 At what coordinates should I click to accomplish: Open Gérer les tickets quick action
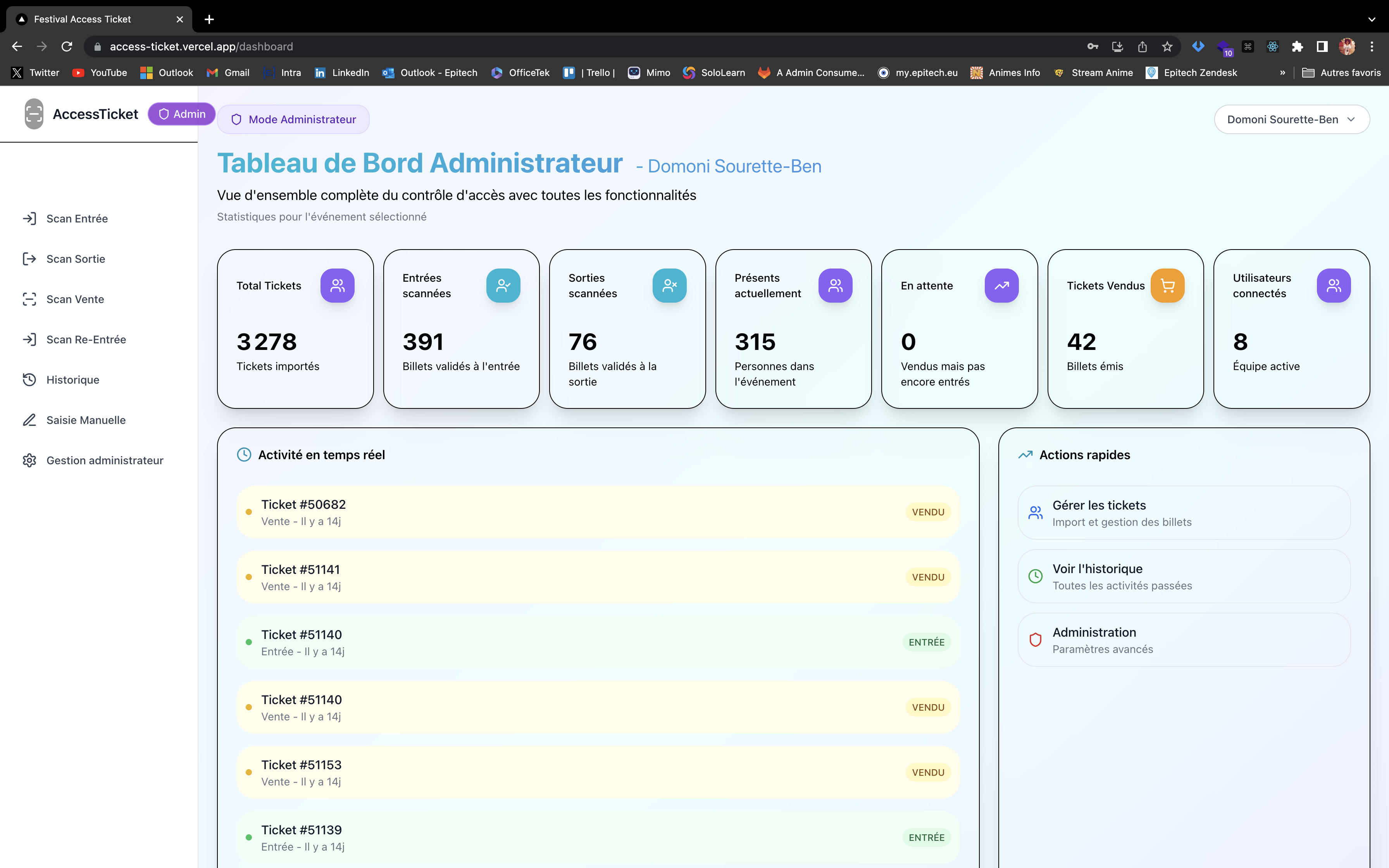tap(1184, 513)
